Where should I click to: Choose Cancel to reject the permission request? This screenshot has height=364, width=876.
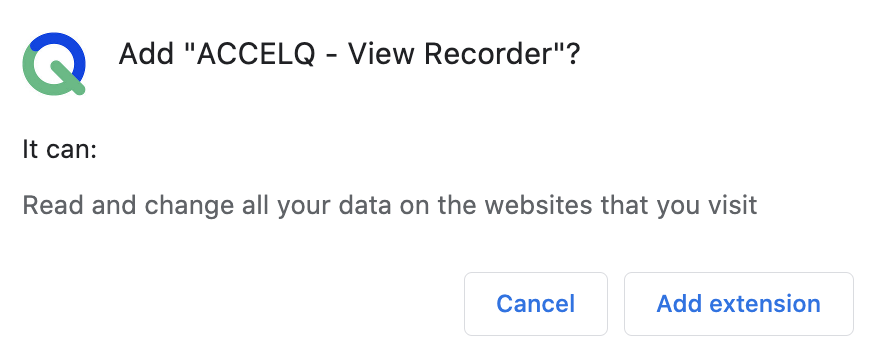(536, 304)
